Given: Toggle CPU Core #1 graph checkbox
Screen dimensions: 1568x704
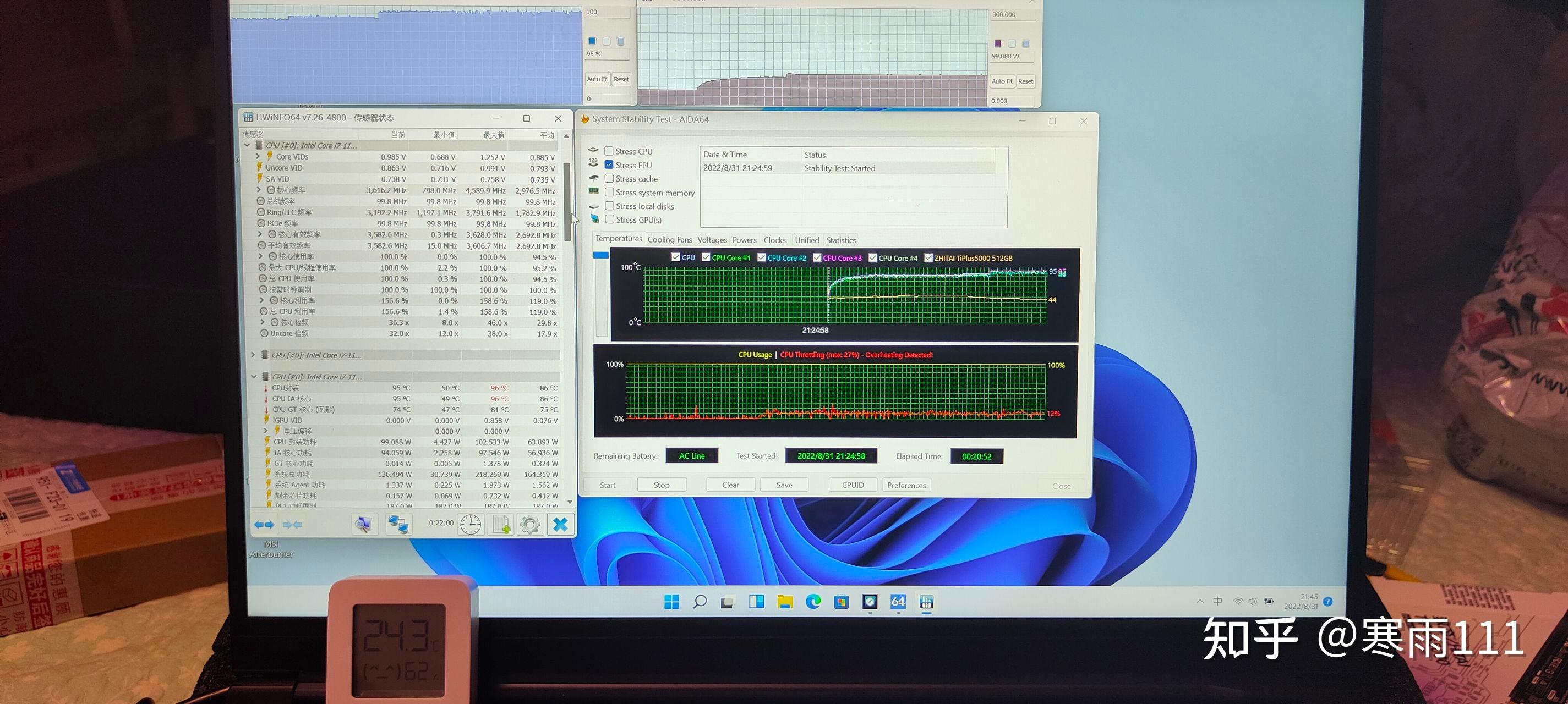Looking at the screenshot, I should click(x=706, y=257).
